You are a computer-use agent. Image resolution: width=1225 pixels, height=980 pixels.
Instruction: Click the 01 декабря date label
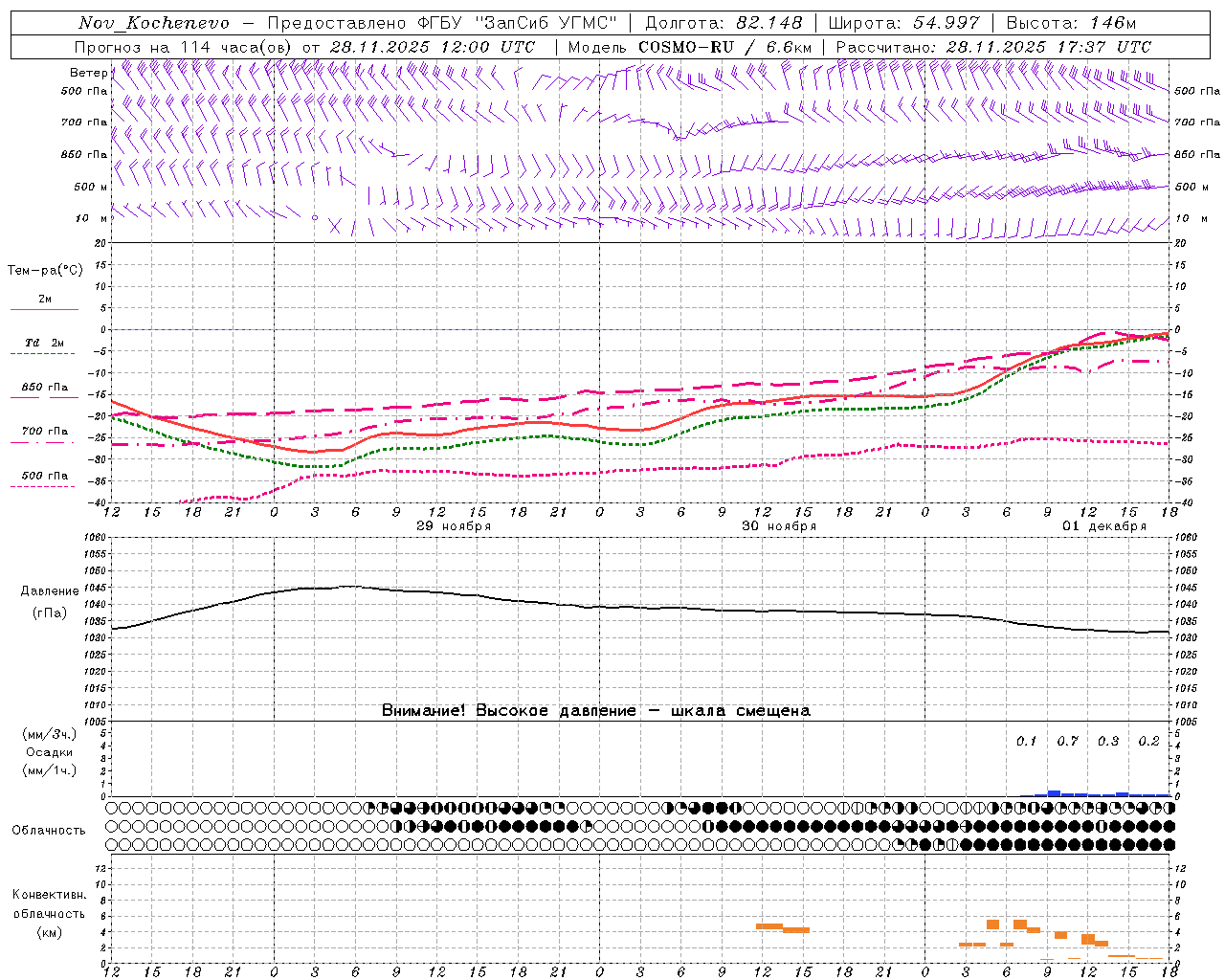(1104, 526)
